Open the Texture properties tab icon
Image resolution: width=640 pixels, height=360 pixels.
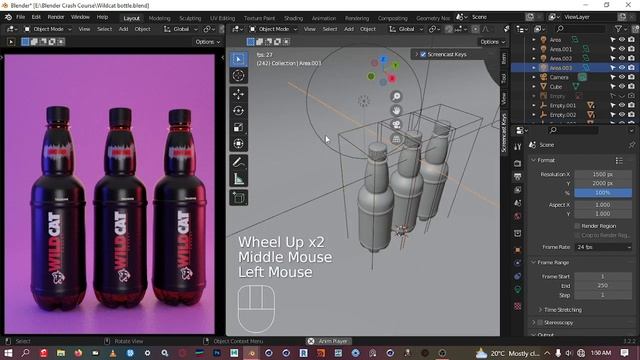[x=518, y=306]
